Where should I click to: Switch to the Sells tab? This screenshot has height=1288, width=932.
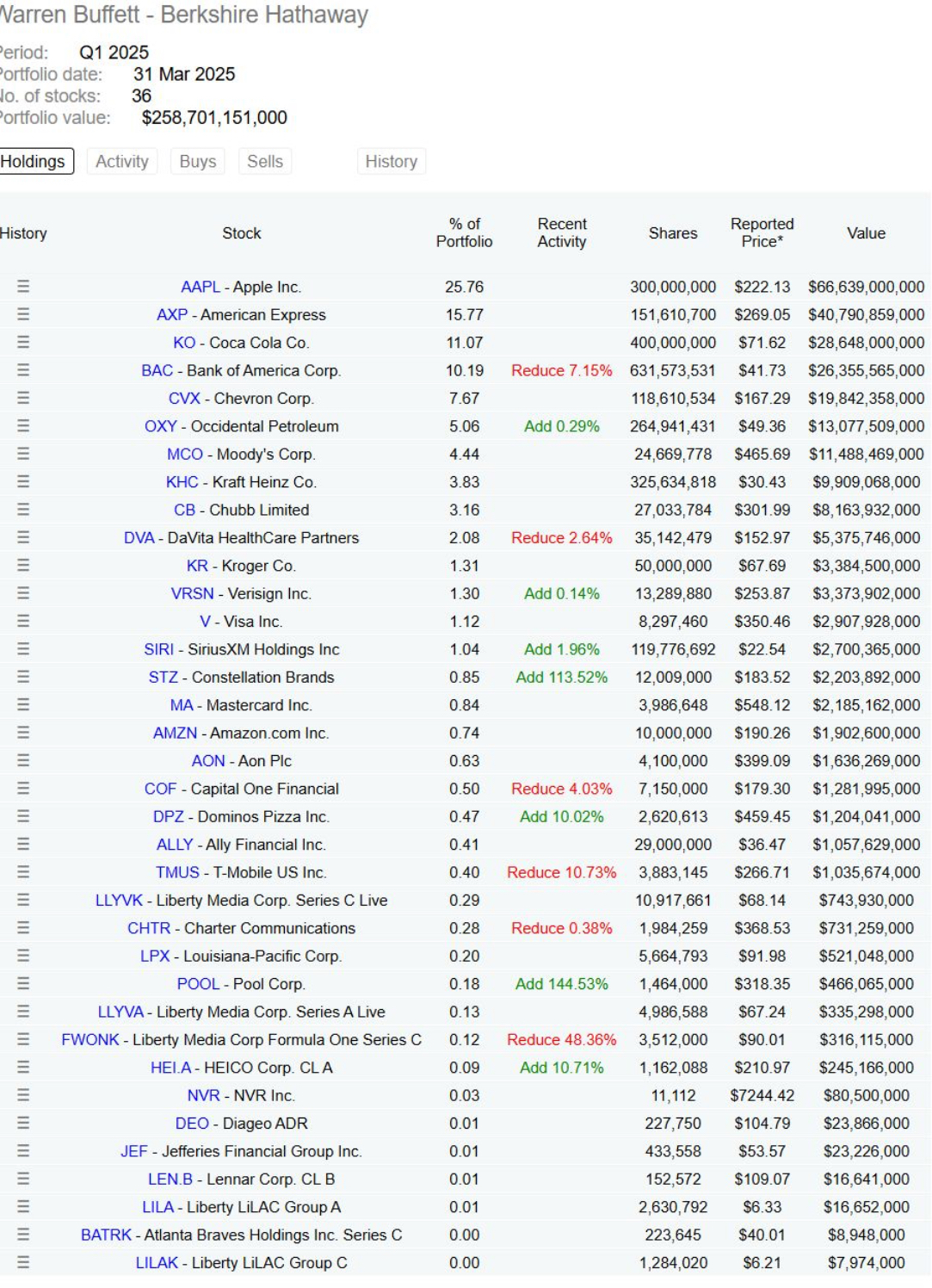(x=265, y=161)
